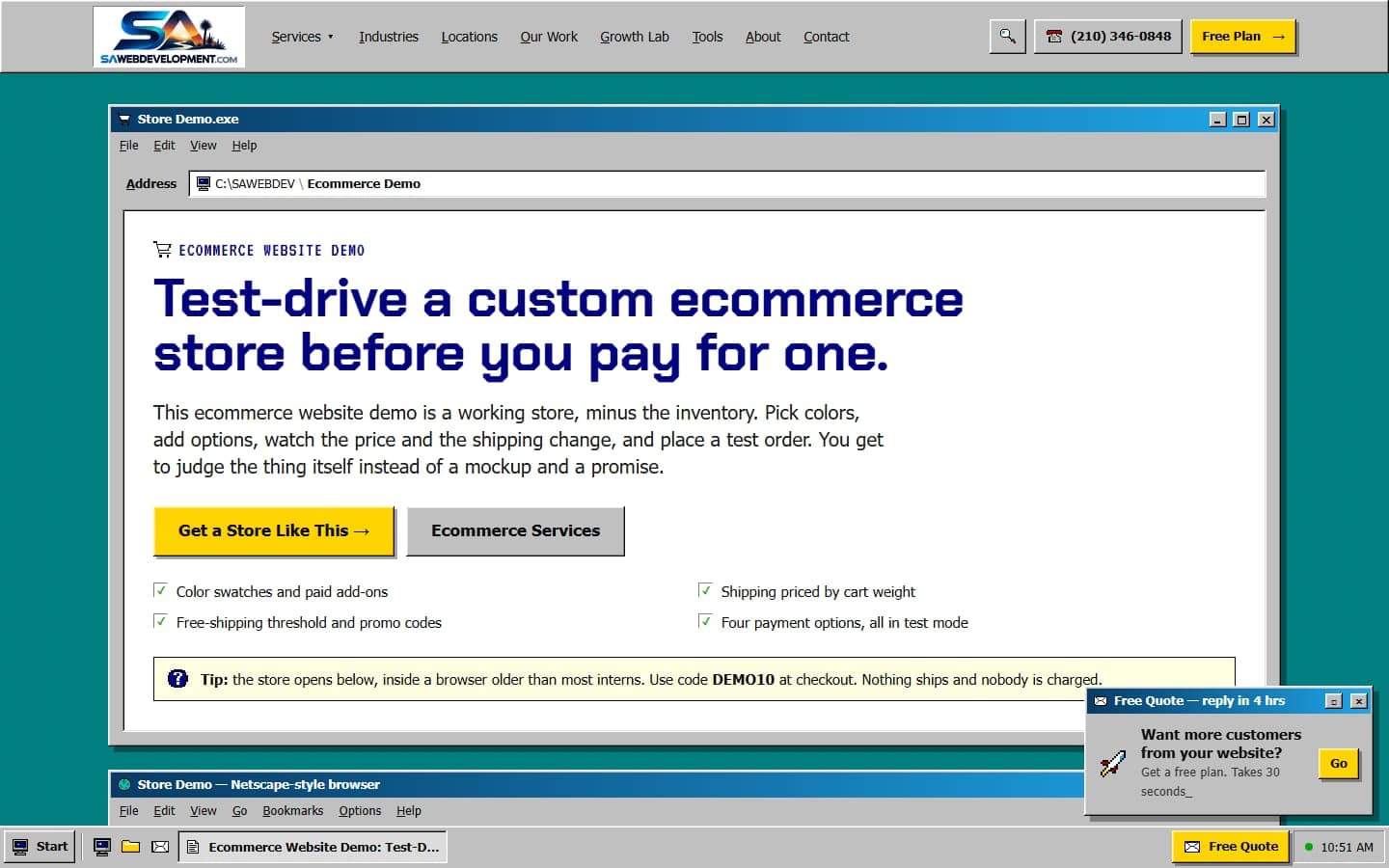Select the Ecommerce Website Demo taskbar window button
This screenshot has width=1389, height=868.
point(313,847)
